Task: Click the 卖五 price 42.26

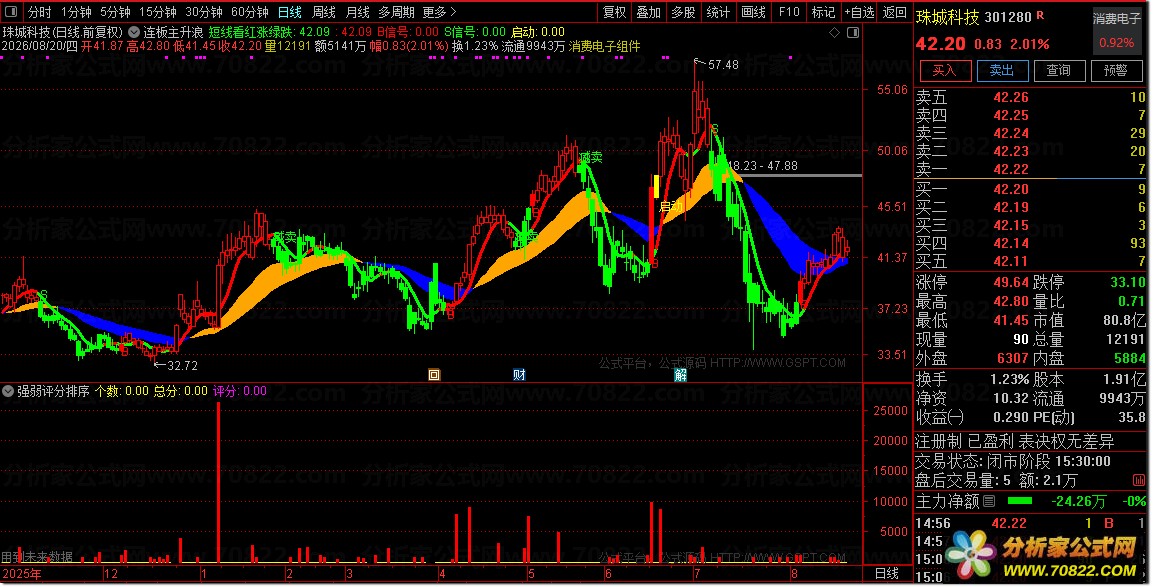Action: point(1011,97)
